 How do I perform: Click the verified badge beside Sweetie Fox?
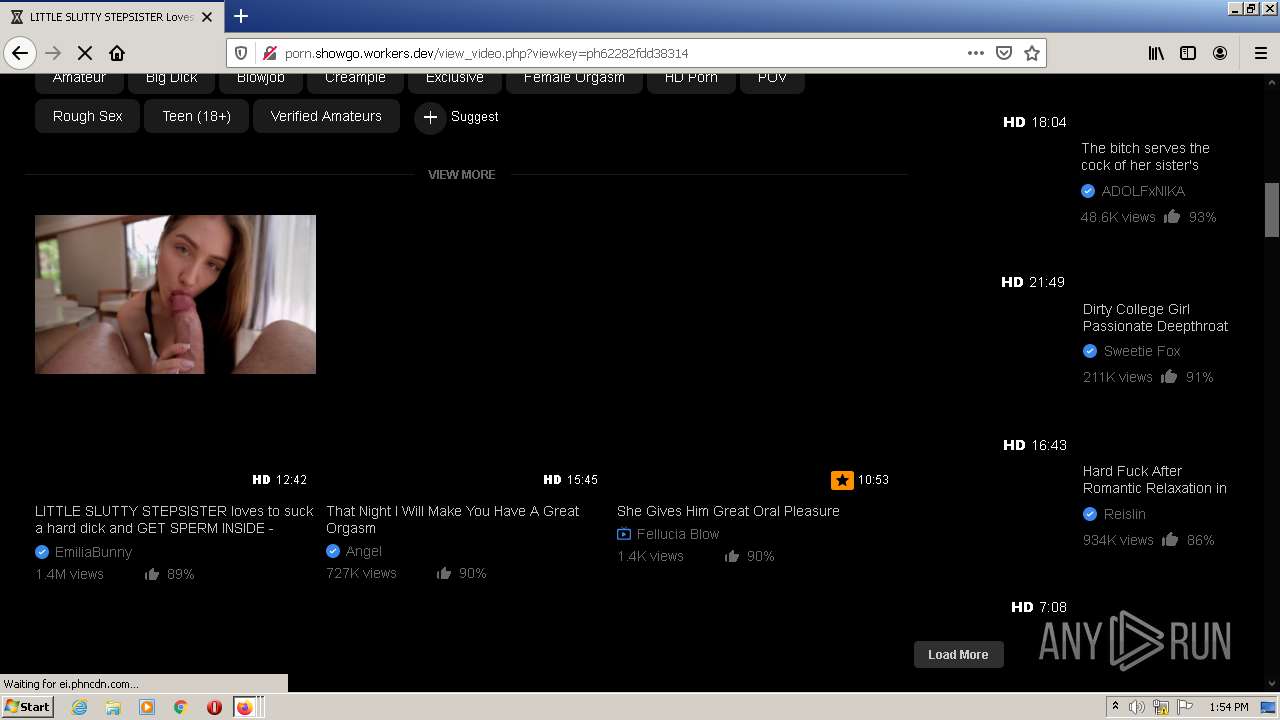pos(1090,351)
